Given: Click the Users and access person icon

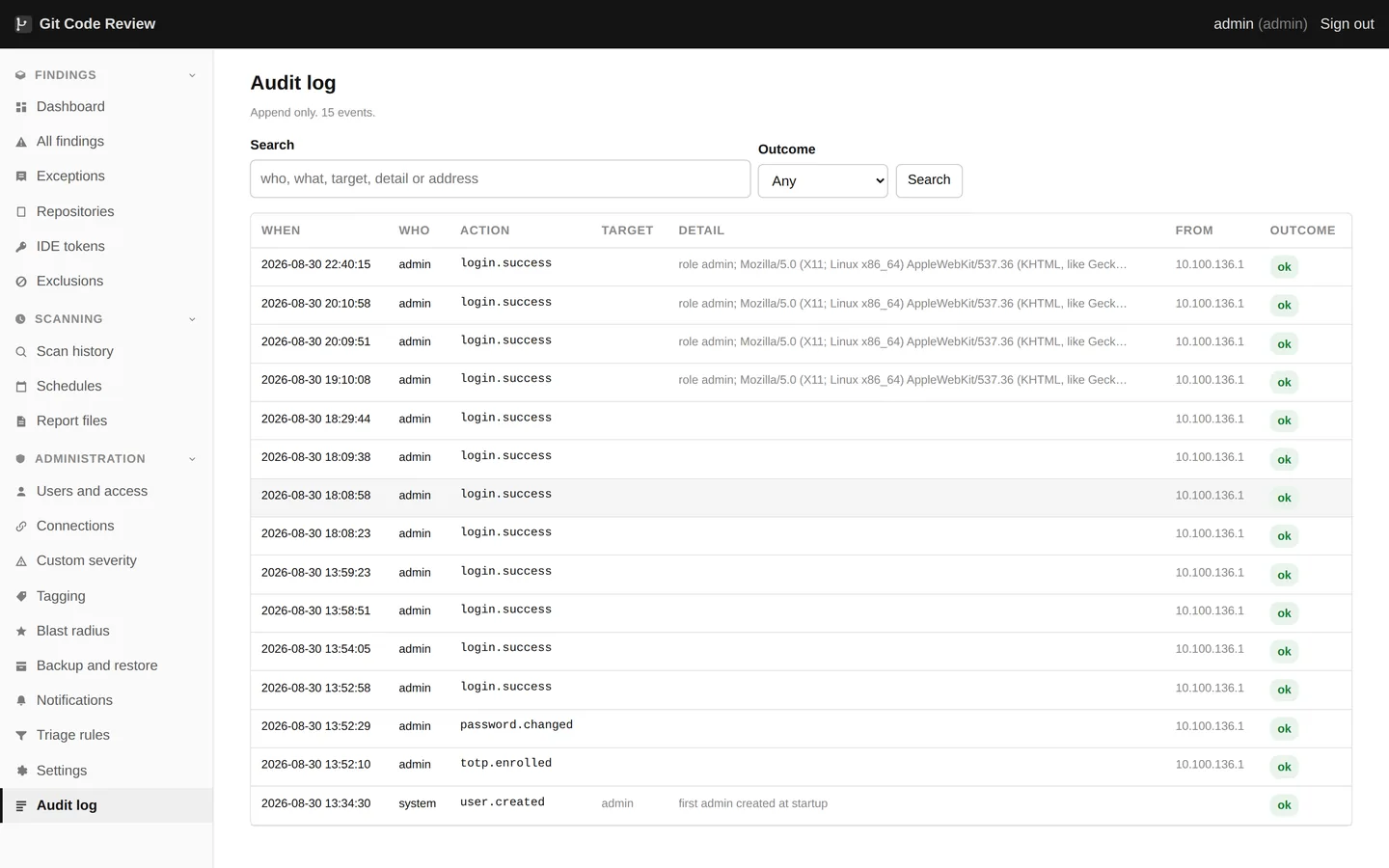Looking at the screenshot, I should (x=21, y=492).
